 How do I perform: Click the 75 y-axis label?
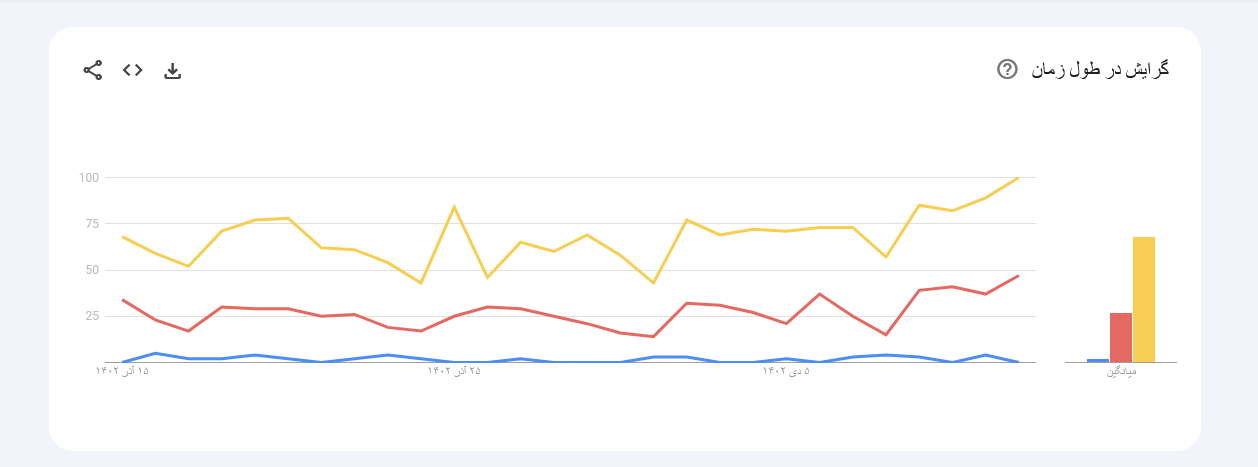click(92, 224)
